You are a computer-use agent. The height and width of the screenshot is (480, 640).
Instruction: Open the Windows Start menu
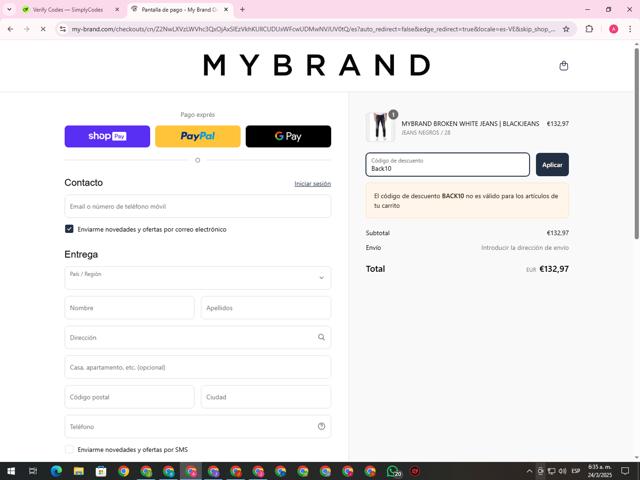[x=11, y=471]
